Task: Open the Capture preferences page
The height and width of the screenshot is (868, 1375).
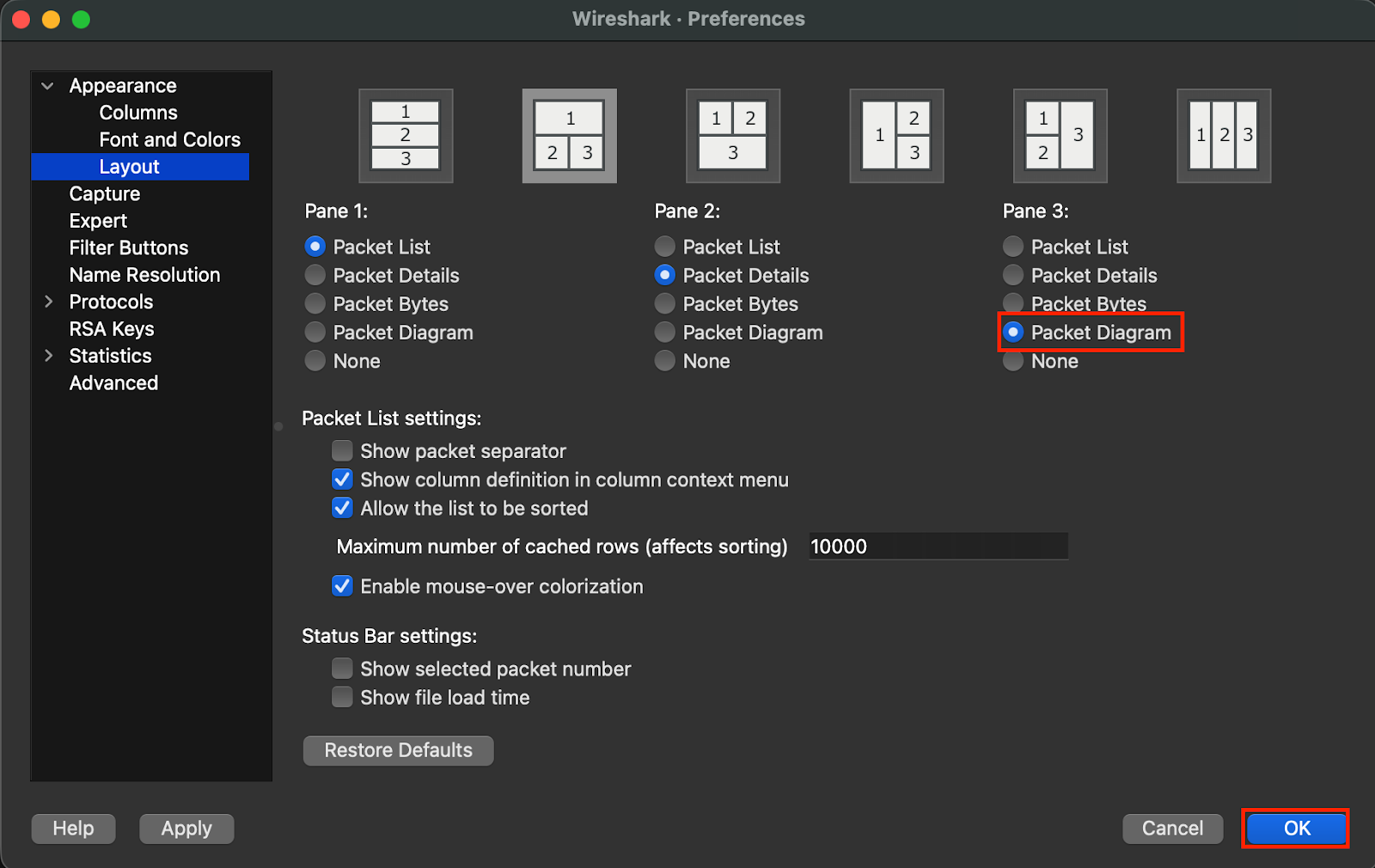Action: (105, 193)
